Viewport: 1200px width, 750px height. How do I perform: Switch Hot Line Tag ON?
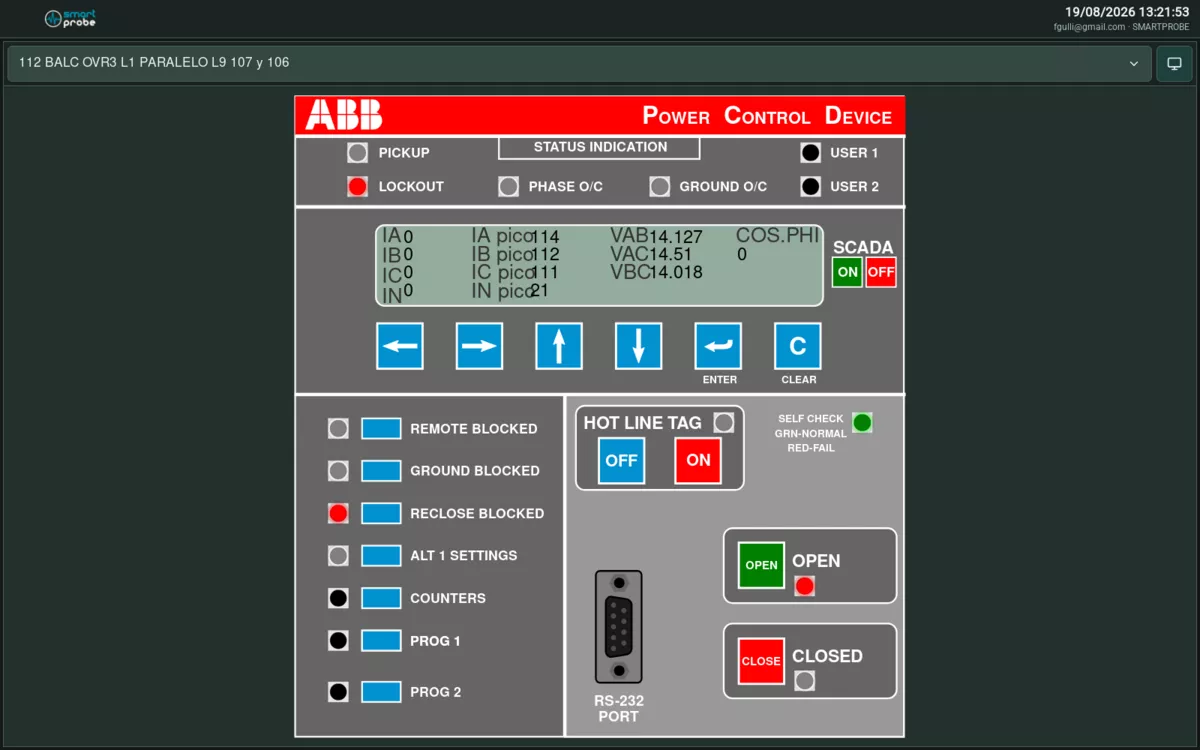[698, 460]
